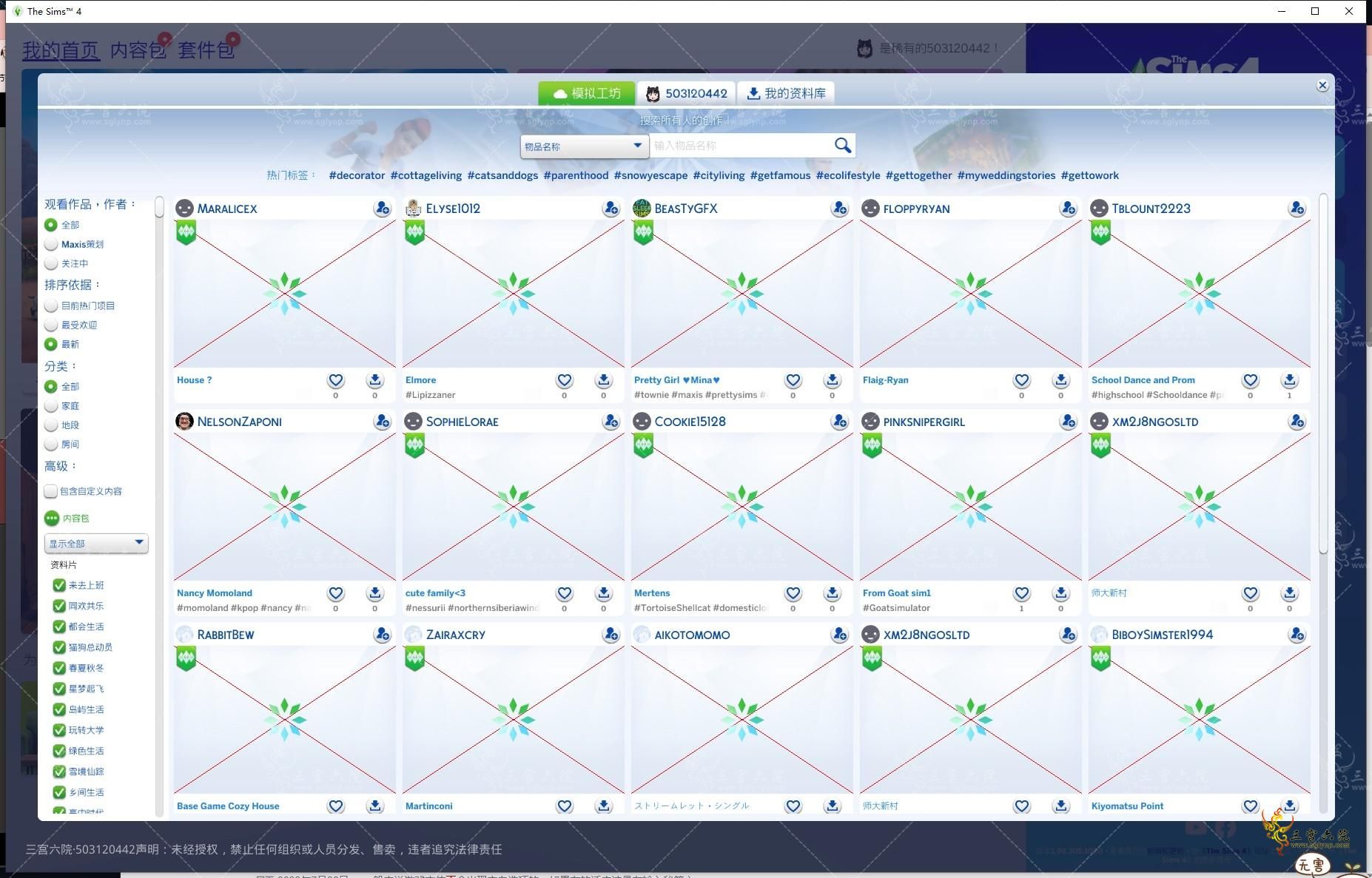Click the #cottageliving hashtag

click(x=426, y=175)
